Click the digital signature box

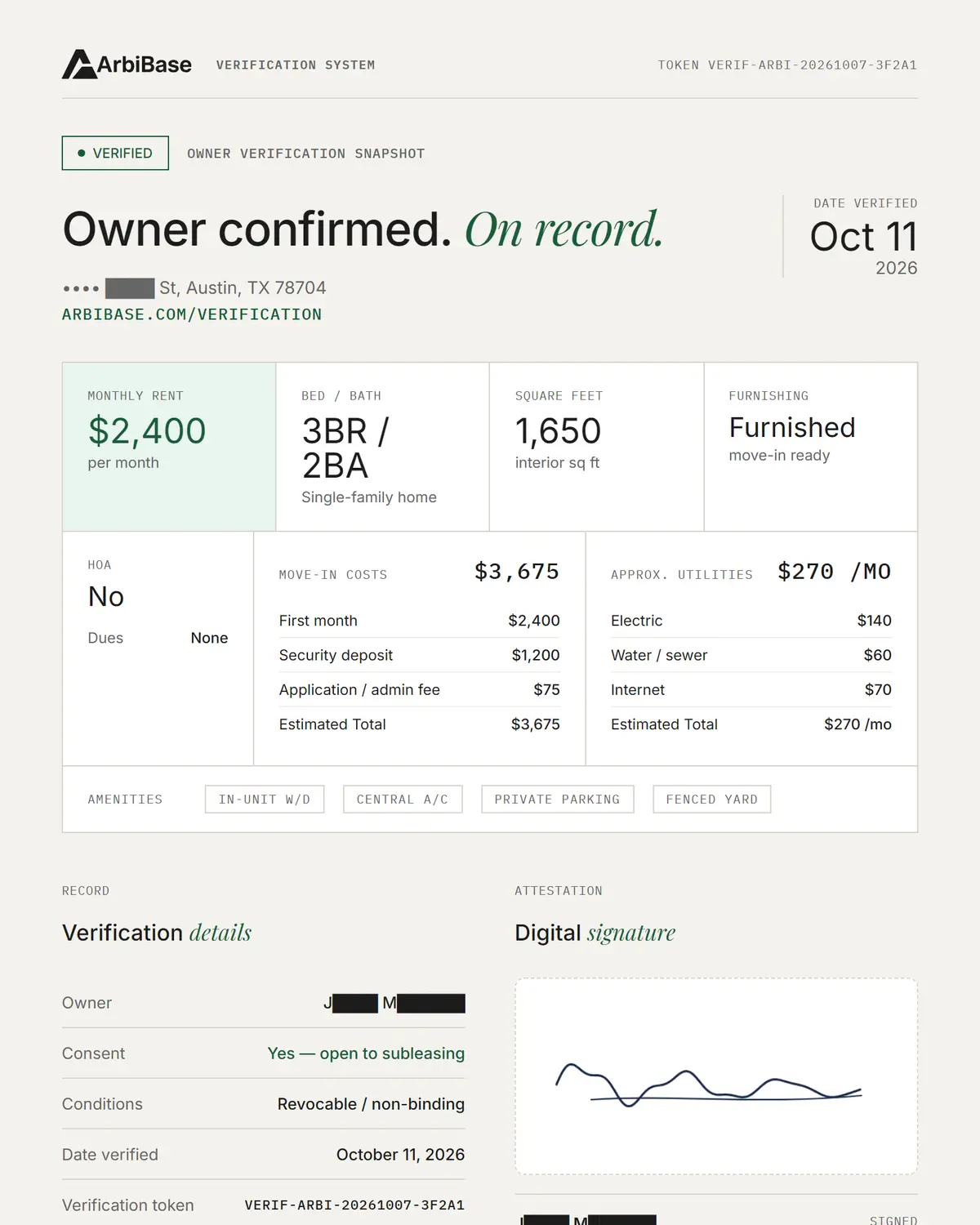[x=716, y=1076]
